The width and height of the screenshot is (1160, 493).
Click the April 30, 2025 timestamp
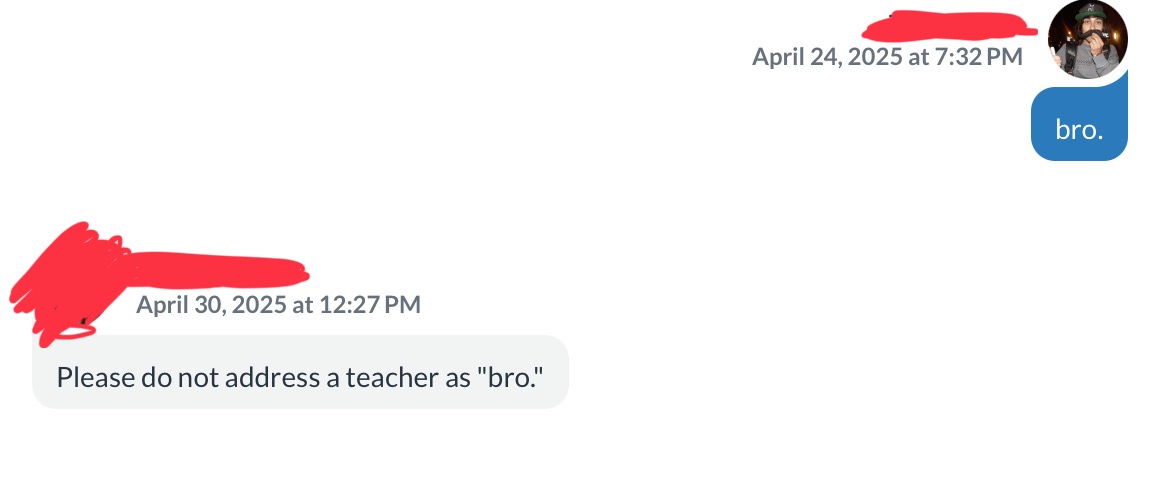coord(278,304)
